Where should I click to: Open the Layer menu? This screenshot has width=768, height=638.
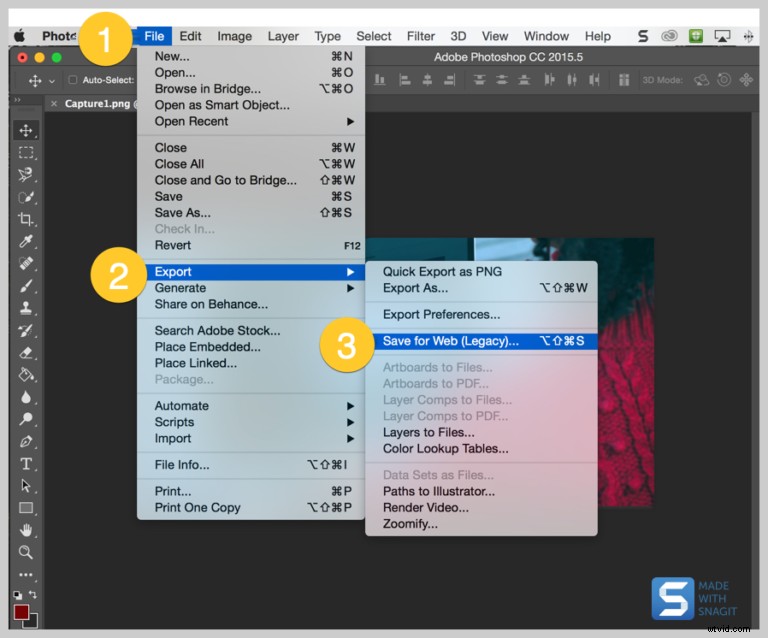pyautogui.click(x=283, y=36)
